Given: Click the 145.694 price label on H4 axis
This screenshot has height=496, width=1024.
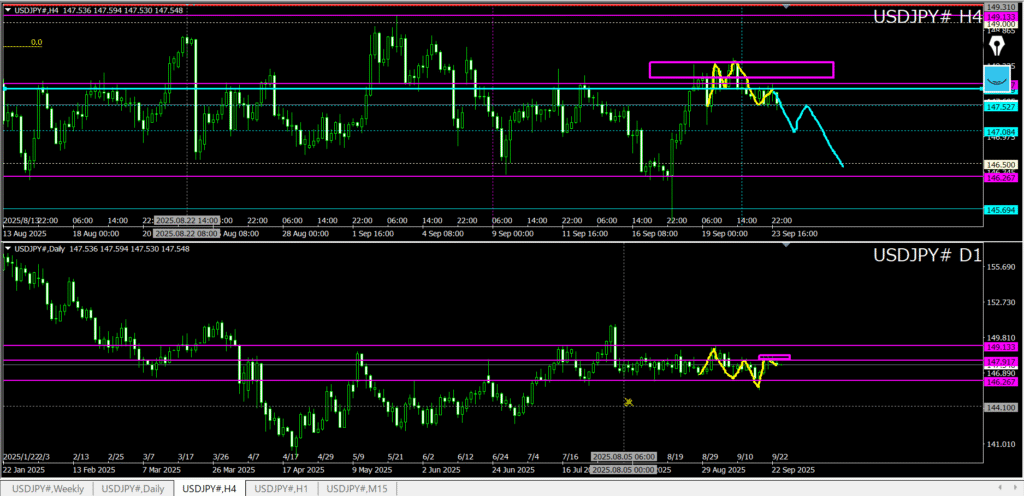Looking at the screenshot, I should tap(1000, 209).
